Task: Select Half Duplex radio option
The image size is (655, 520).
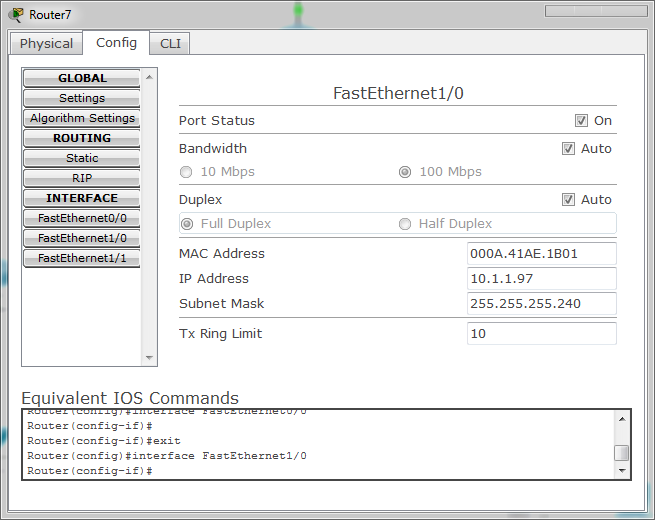Action: click(x=405, y=224)
